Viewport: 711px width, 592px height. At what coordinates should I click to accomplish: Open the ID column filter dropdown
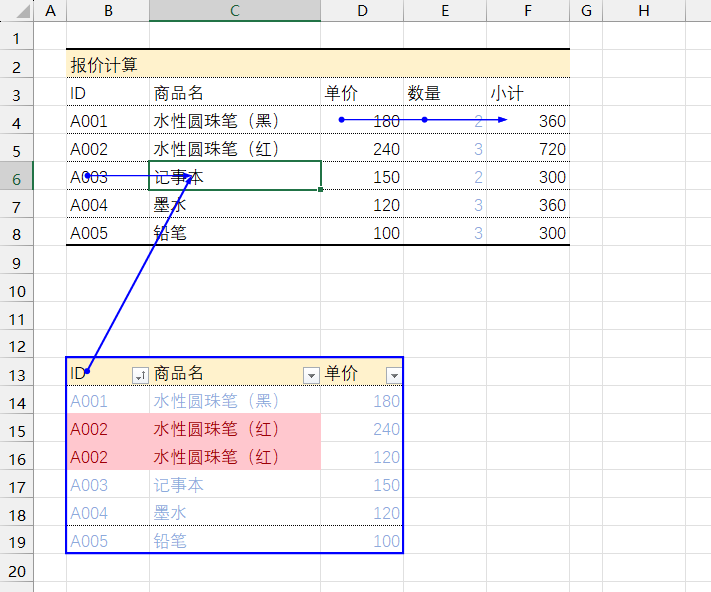pyautogui.click(x=140, y=375)
